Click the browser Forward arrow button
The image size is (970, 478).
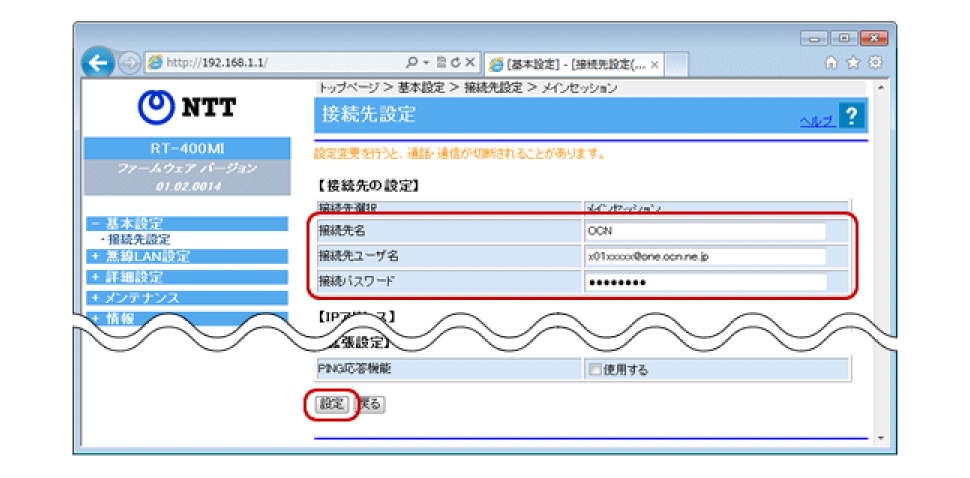click(130, 64)
